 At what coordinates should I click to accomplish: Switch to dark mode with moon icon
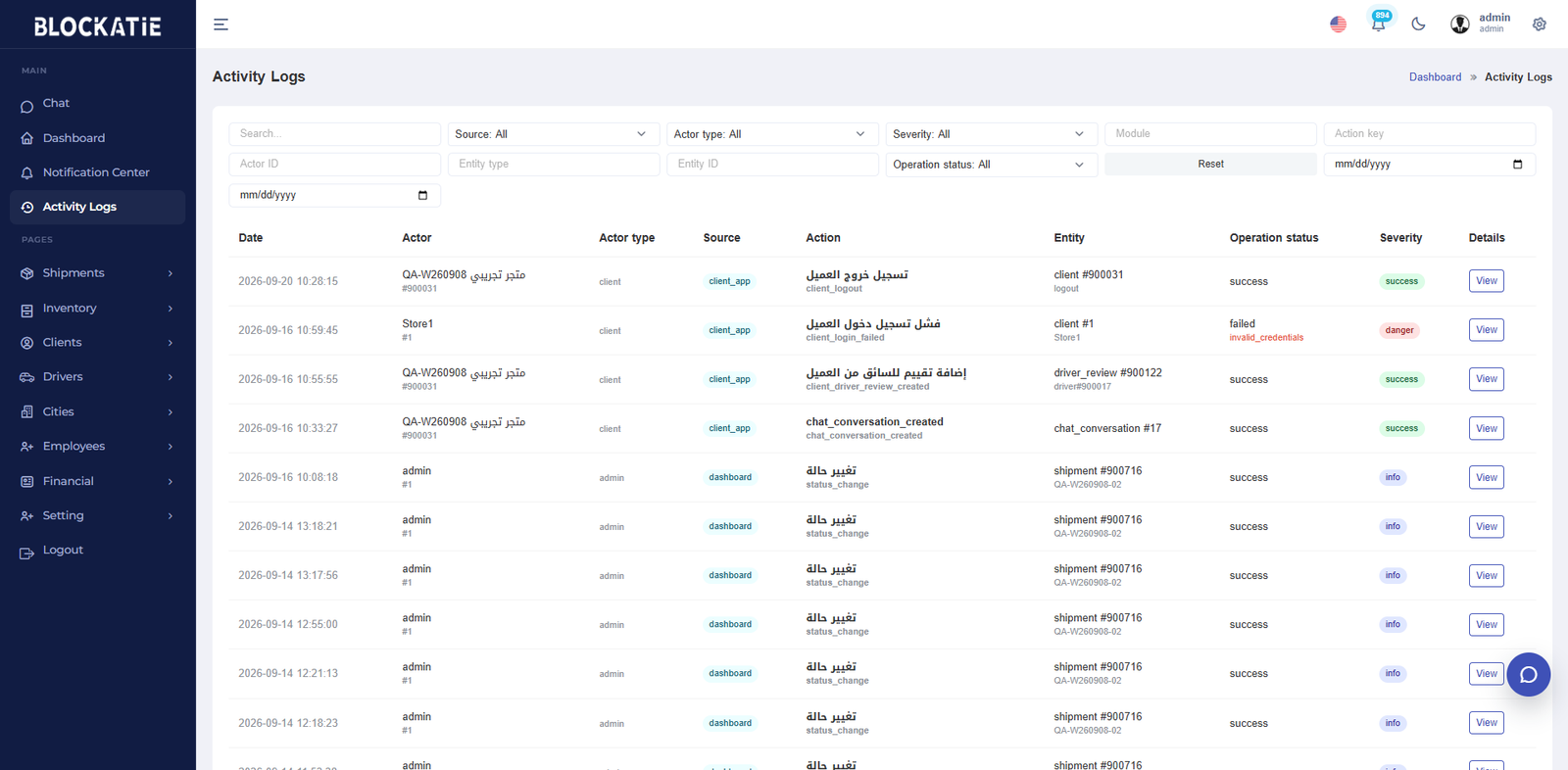1418,24
